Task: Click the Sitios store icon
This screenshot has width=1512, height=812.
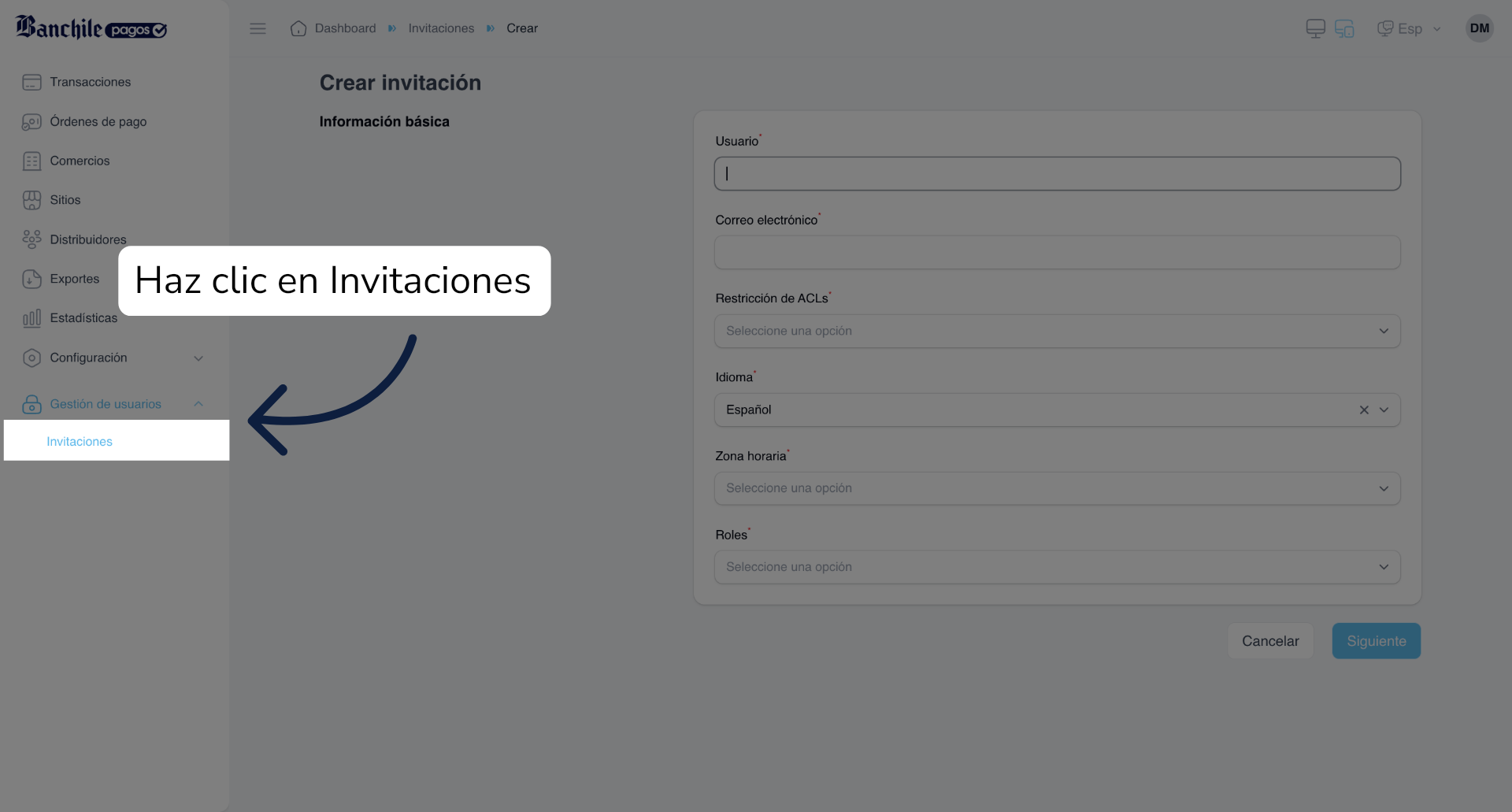Action: (x=31, y=200)
